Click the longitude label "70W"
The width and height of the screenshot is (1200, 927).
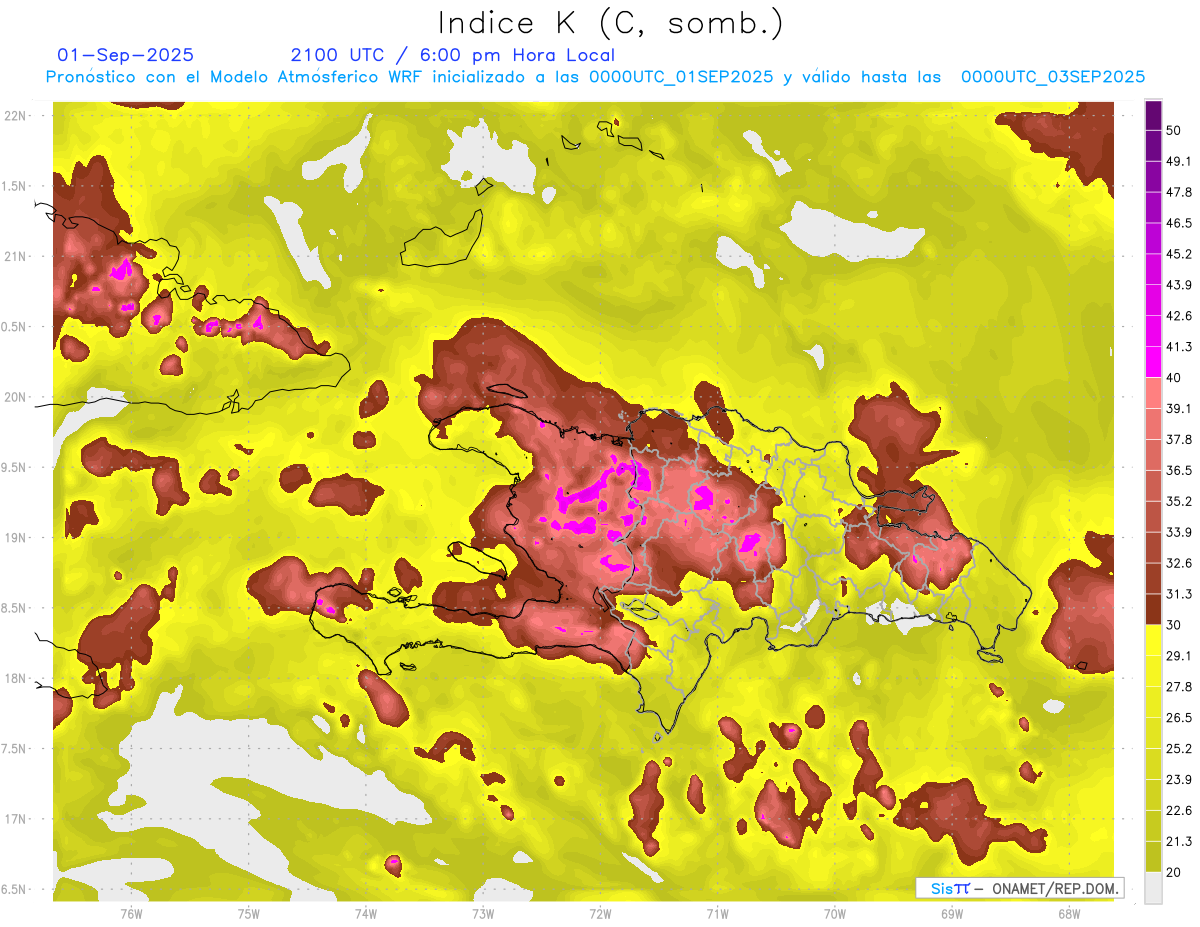point(835,914)
